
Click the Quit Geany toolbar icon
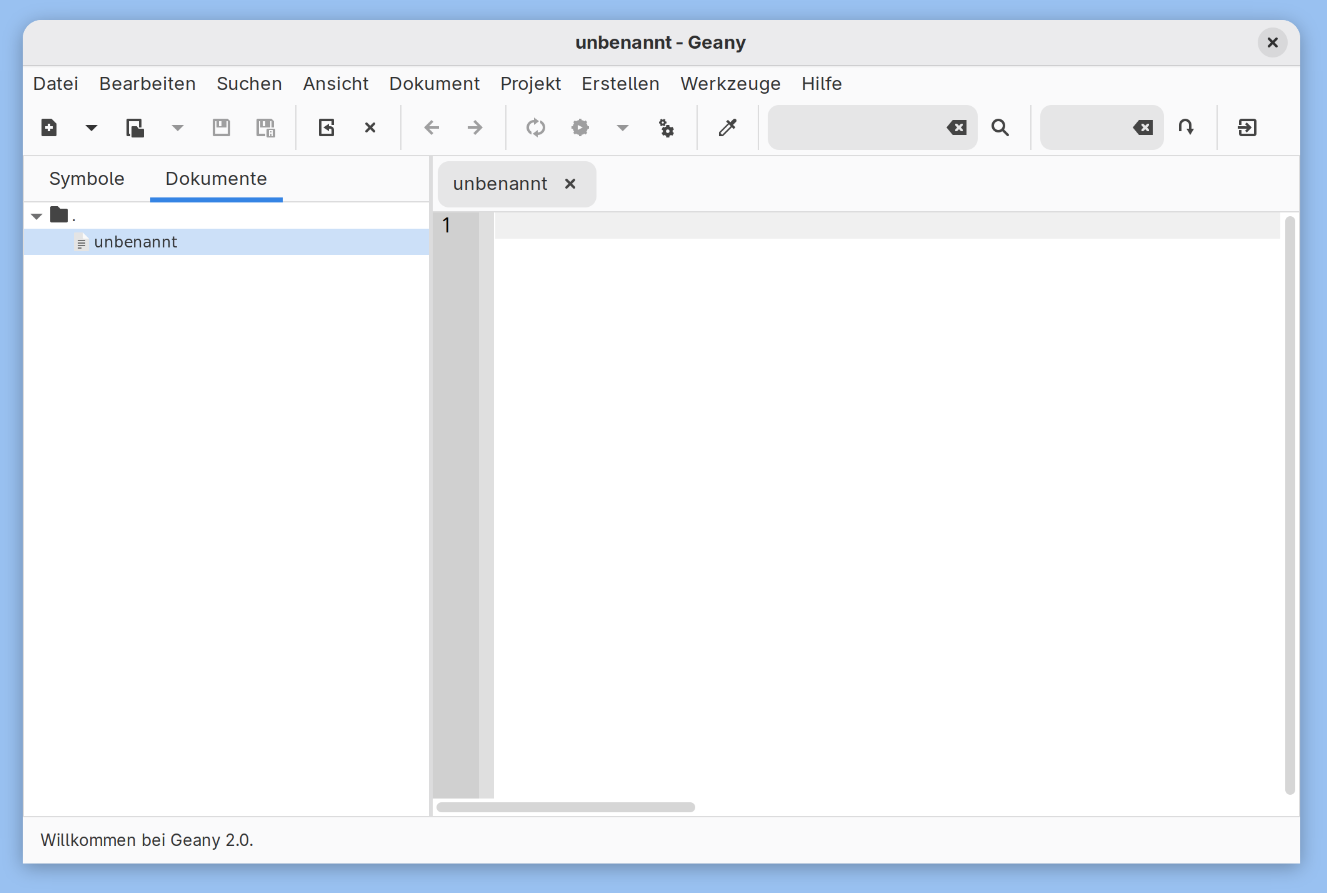pos(1247,128)
